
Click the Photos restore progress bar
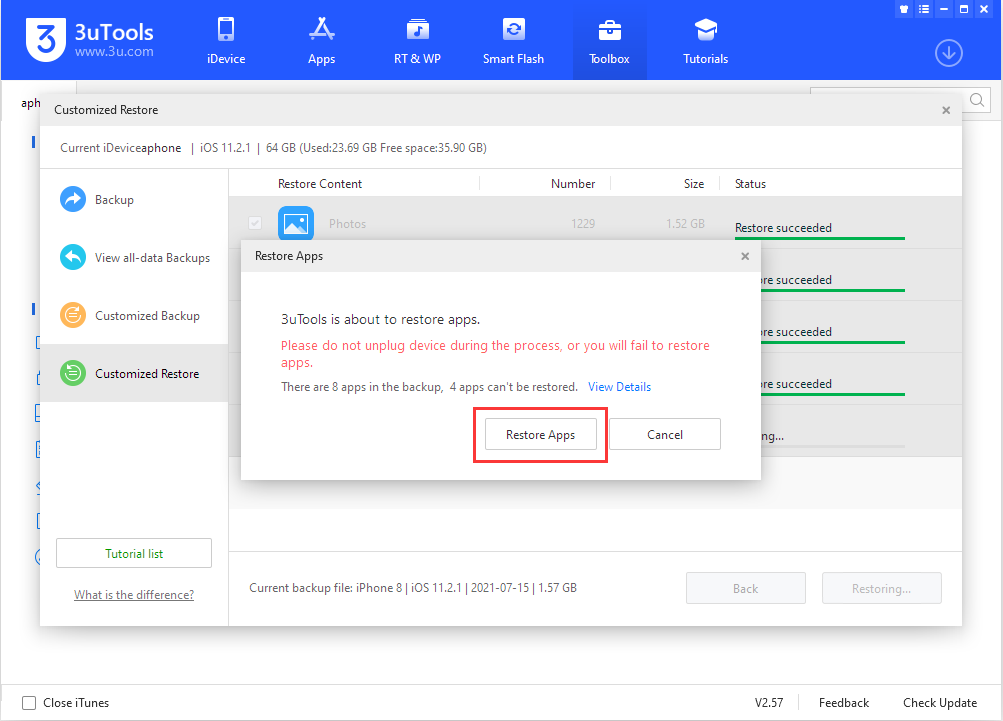tap(819, 239)
